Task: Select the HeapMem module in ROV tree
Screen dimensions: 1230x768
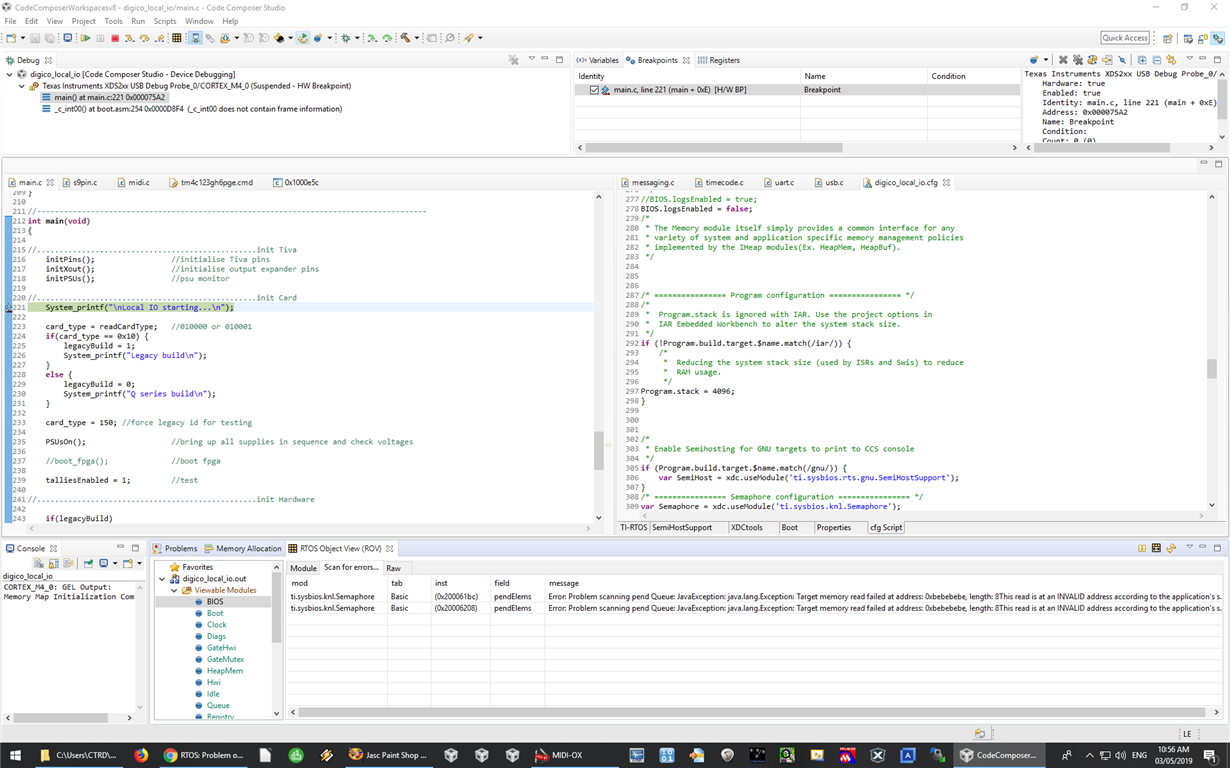Action: coord(224,671)
